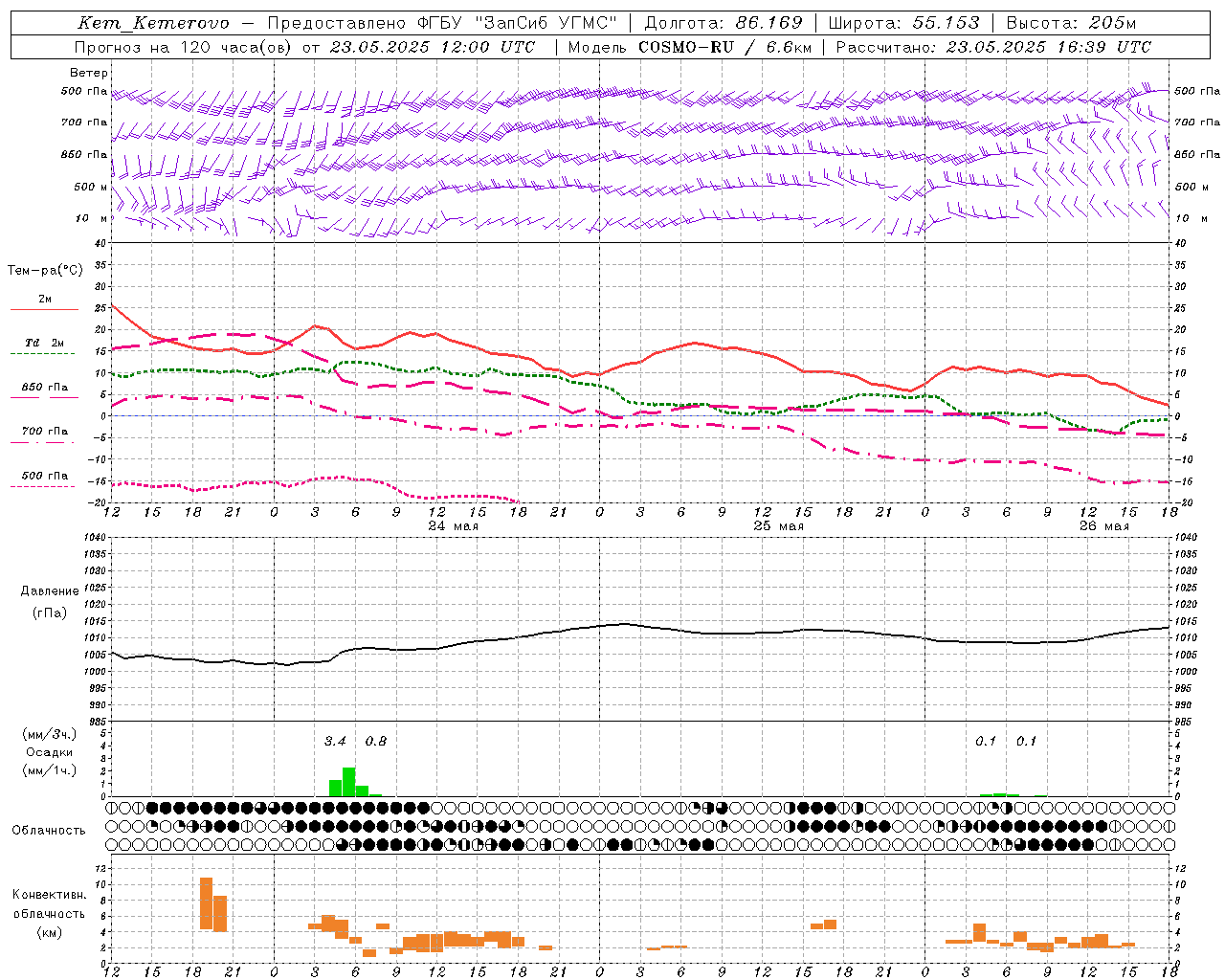Click the tallest green precipitation bar

point(348,782)
